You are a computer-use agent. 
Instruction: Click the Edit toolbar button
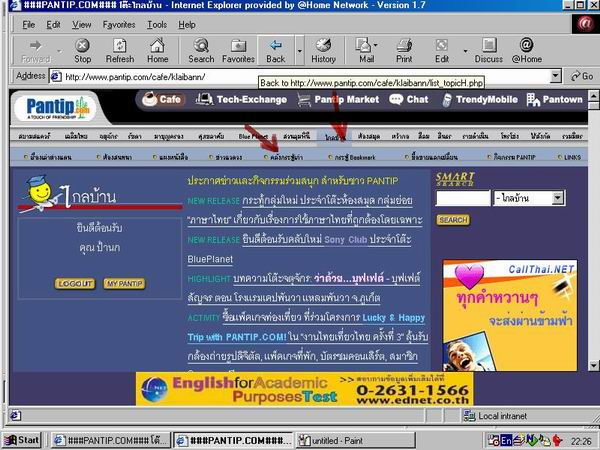(x=442, y=51)
